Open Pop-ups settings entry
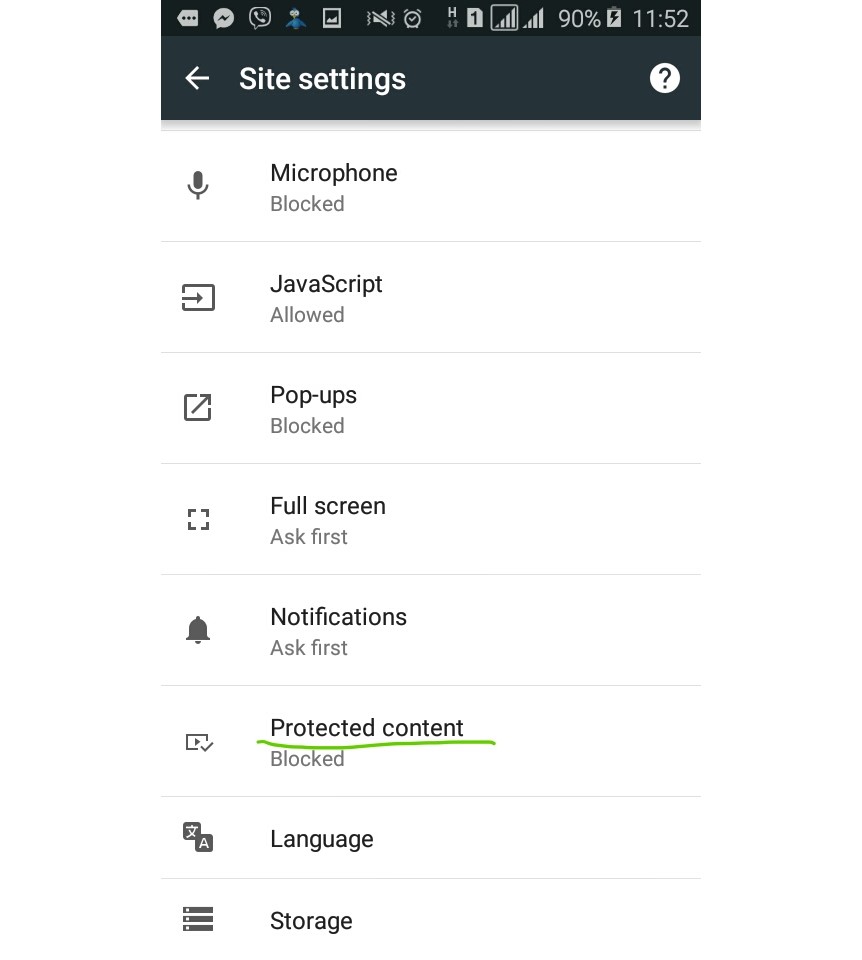862x960 pixels. tap(431, 408)
